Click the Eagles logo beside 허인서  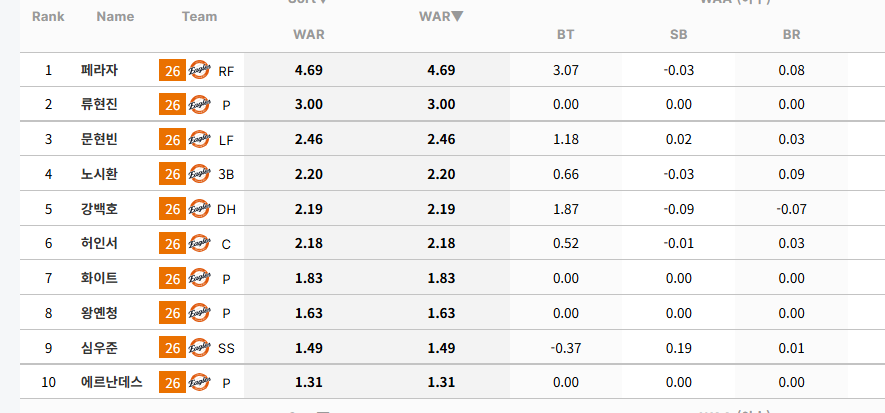pyautogui.click(x=199, y=243)
